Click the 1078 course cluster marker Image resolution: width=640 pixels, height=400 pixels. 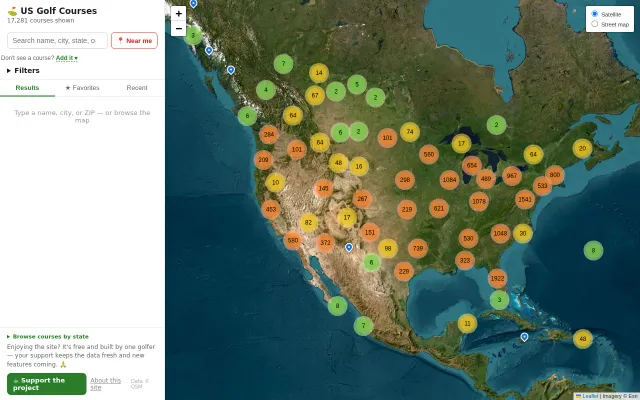tap(479, 201)
